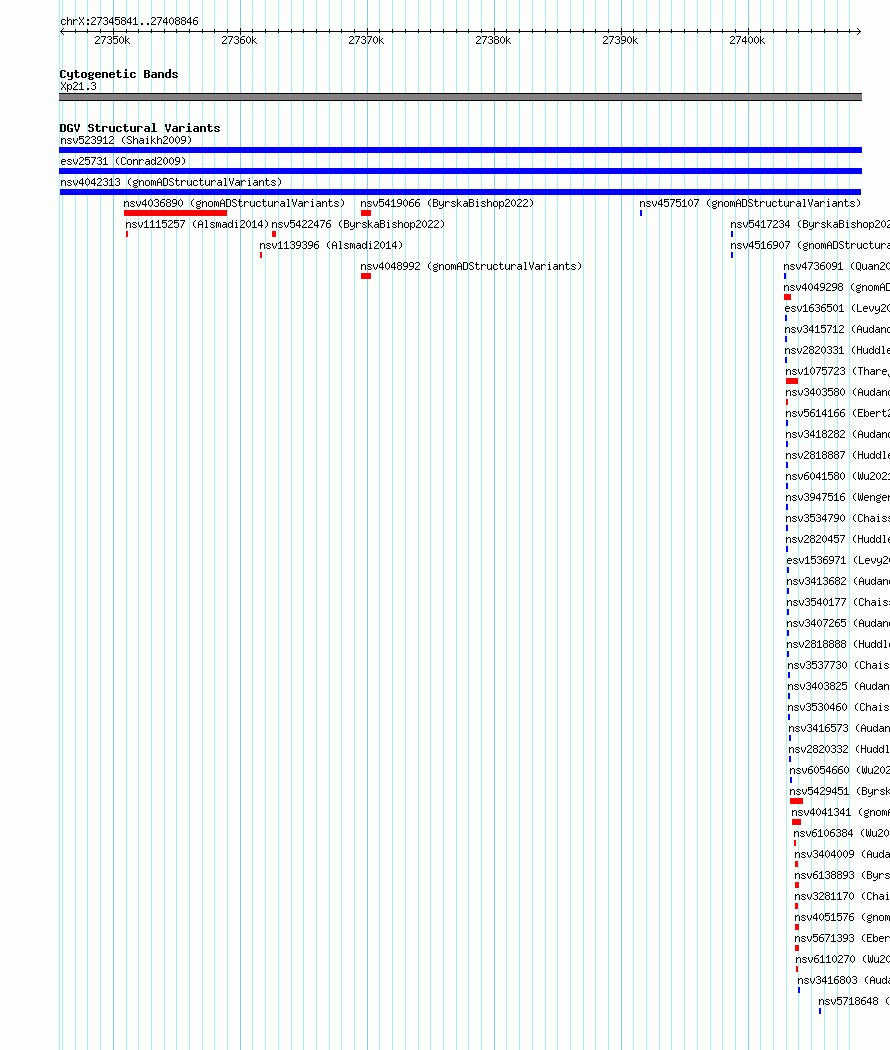Open nsv6054660 variant label
The image size is (890, 1050).
[840, 770]
